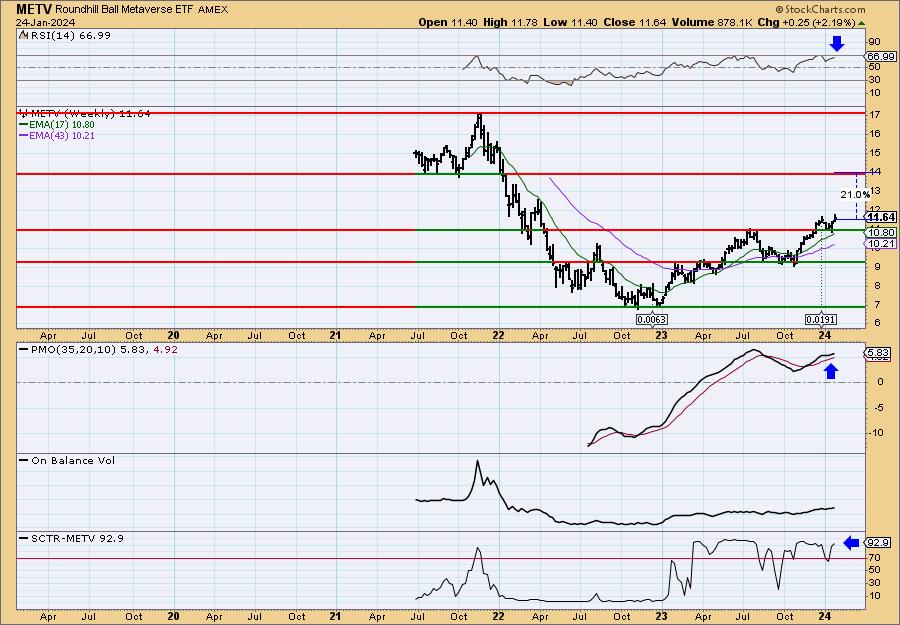
Task: Click the RSI(14) 66.99 indicator label
Action: (70, 36)
